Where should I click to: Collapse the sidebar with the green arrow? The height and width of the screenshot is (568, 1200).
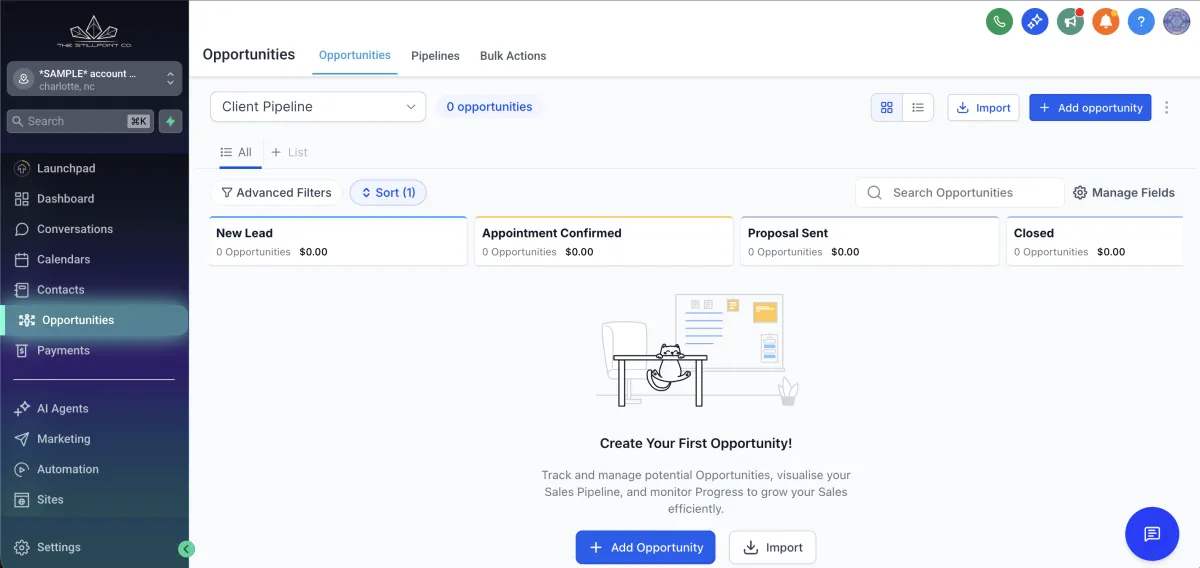[x=186, y=548]
